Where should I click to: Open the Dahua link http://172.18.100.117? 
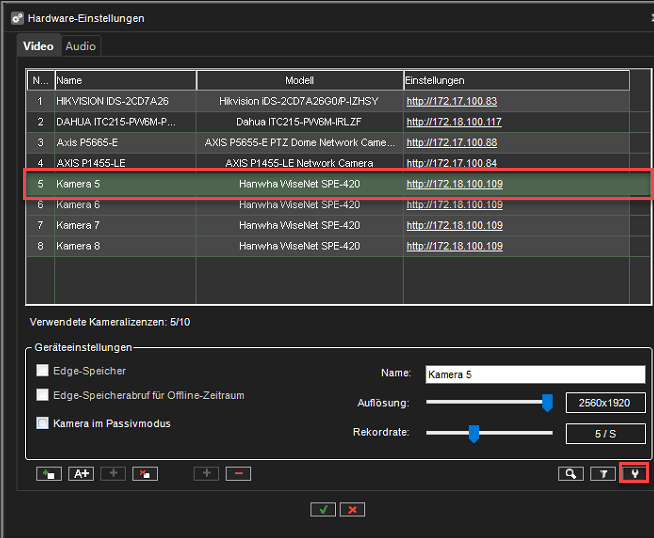click(453, 122)
